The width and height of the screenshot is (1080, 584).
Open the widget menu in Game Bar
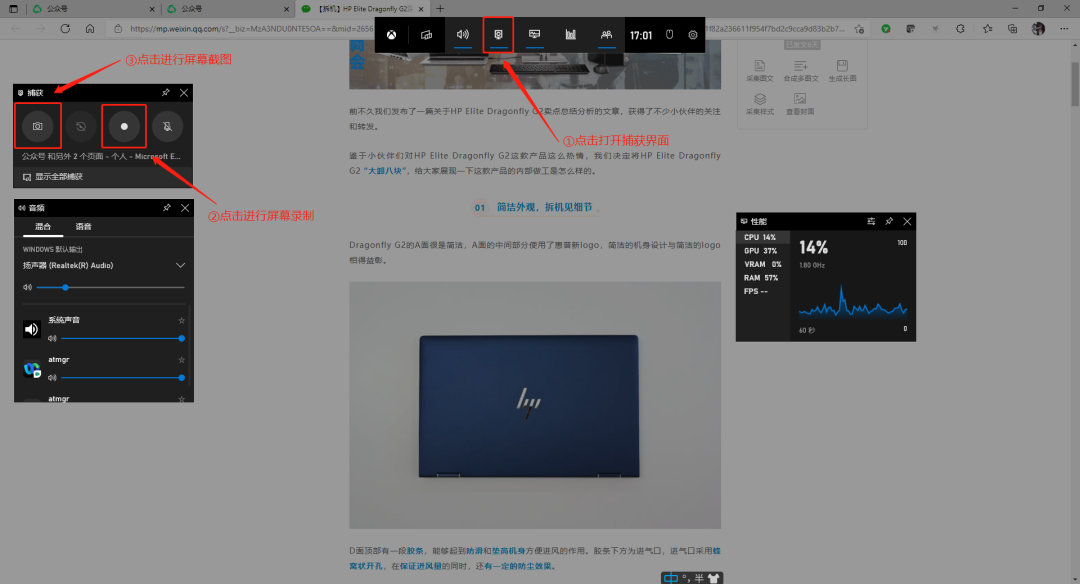pos(426,35)
